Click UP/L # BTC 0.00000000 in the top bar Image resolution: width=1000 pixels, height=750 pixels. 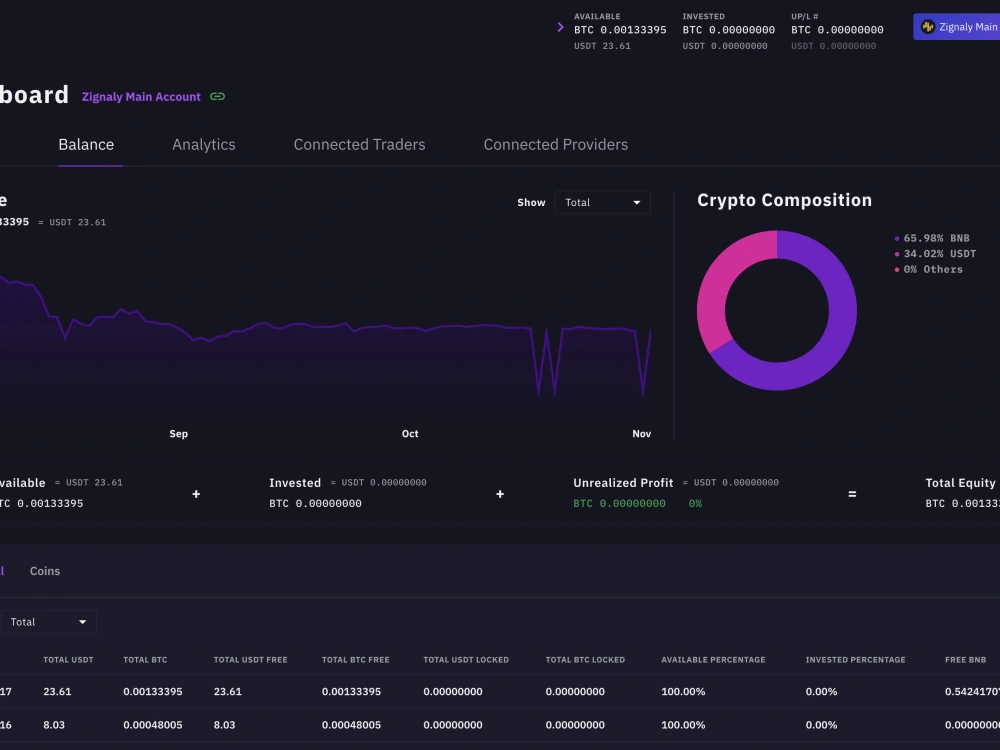[837, 29]
